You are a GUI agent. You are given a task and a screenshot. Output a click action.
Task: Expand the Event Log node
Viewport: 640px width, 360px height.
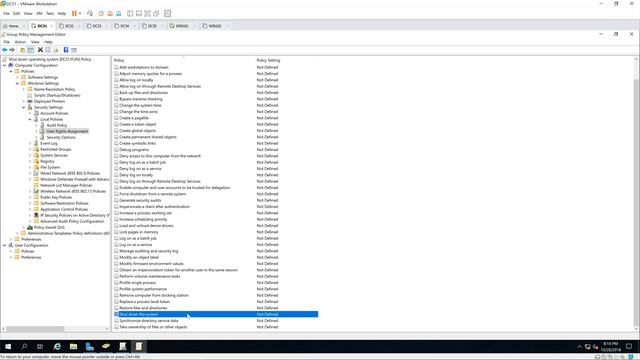click(x=30, y=143)
